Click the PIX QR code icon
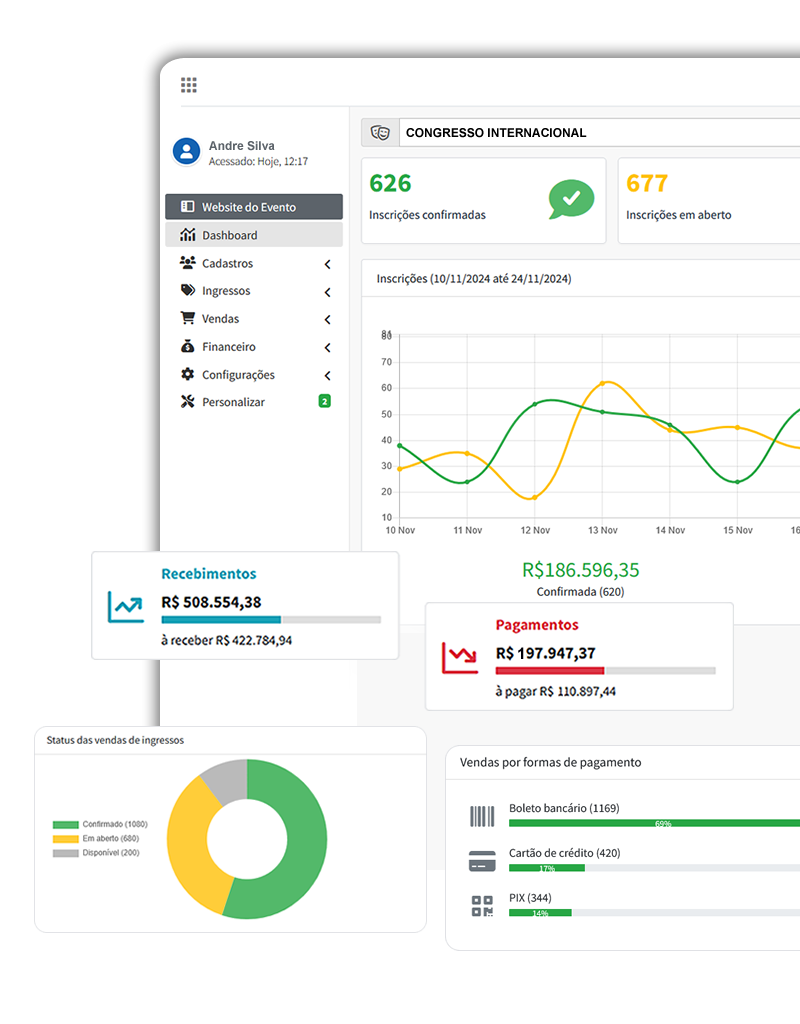The image size is (800, 1024). point(482,906)
